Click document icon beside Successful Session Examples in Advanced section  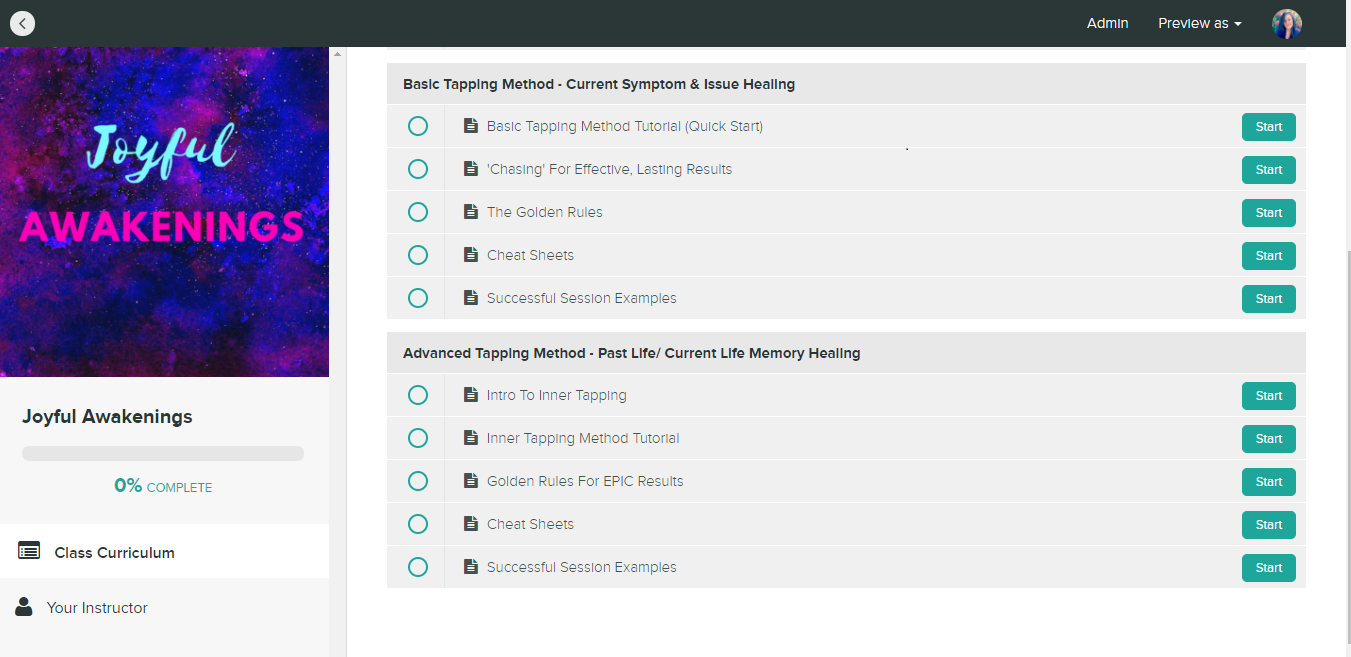click(x=471, y=567)
